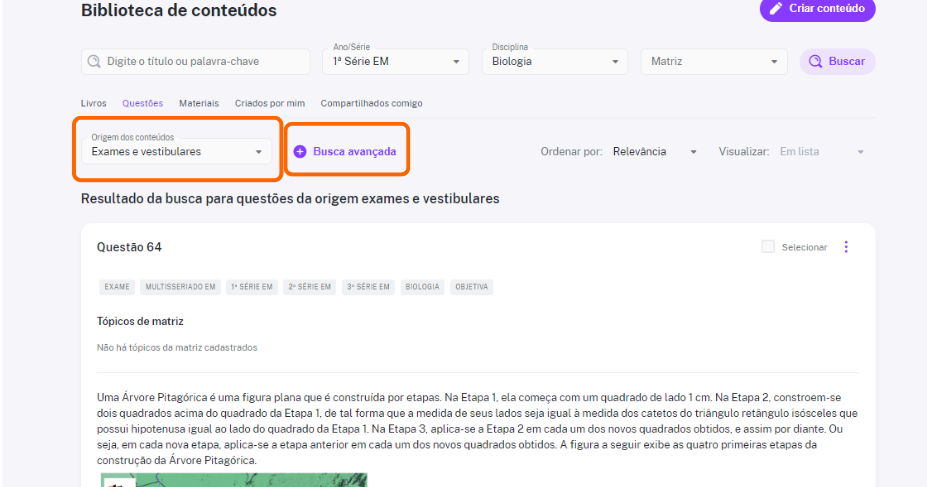Click the 2ª SÉRIE EM tag
Screen dimensions: 927x487
(x=309, y=287)
